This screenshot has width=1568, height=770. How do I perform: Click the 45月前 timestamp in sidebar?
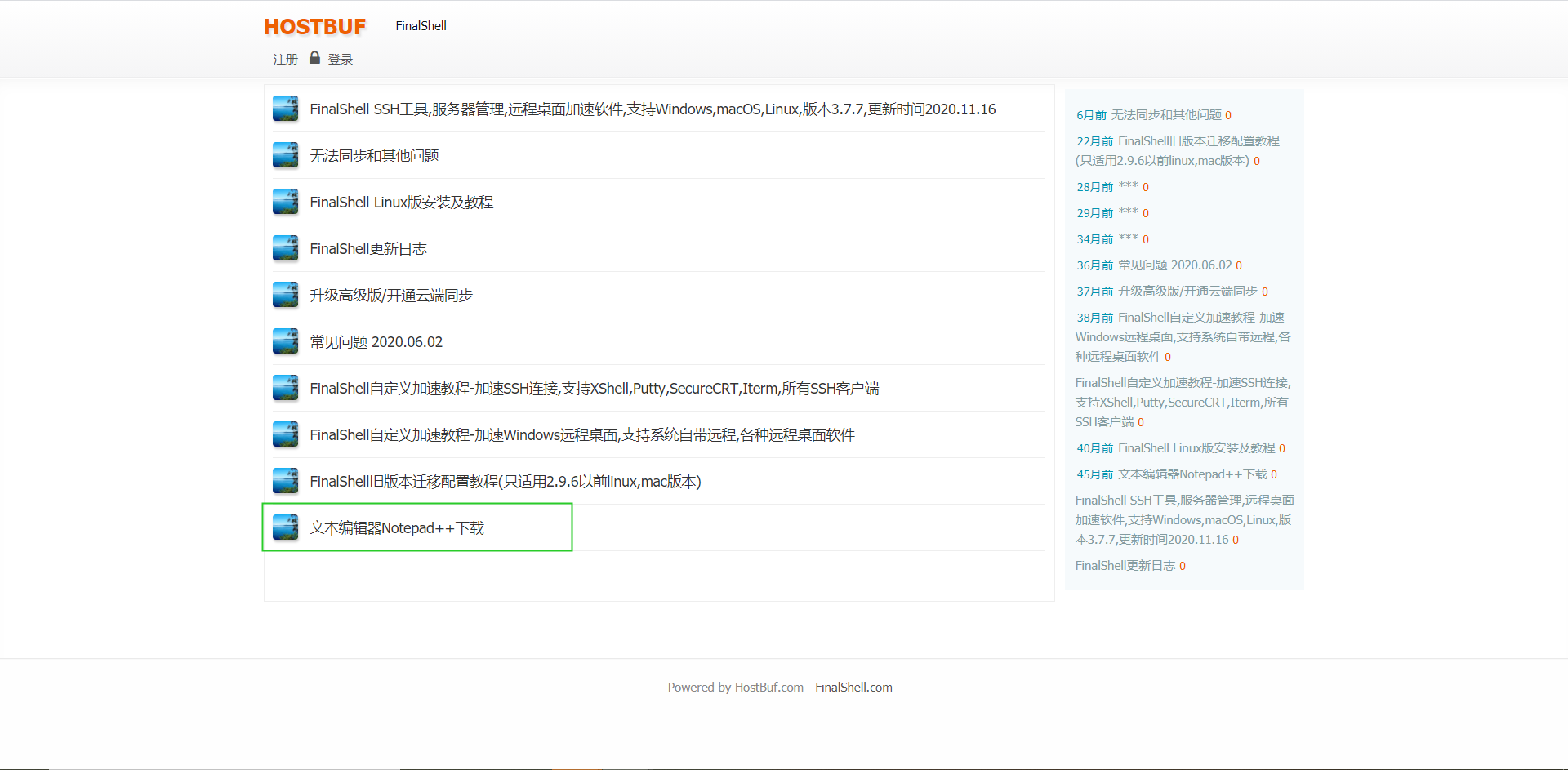(1094, 474)
